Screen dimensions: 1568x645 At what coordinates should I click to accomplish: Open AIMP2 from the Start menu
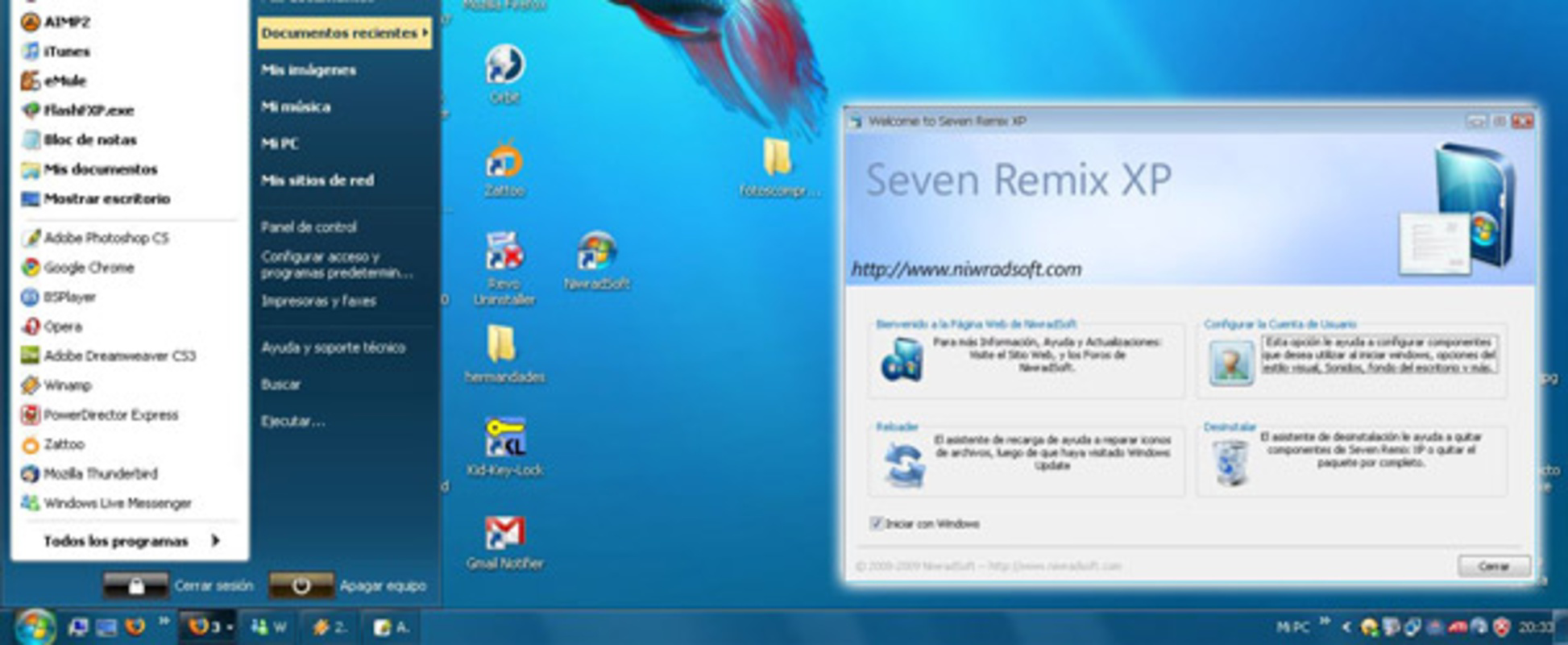(x=56, y=22)
